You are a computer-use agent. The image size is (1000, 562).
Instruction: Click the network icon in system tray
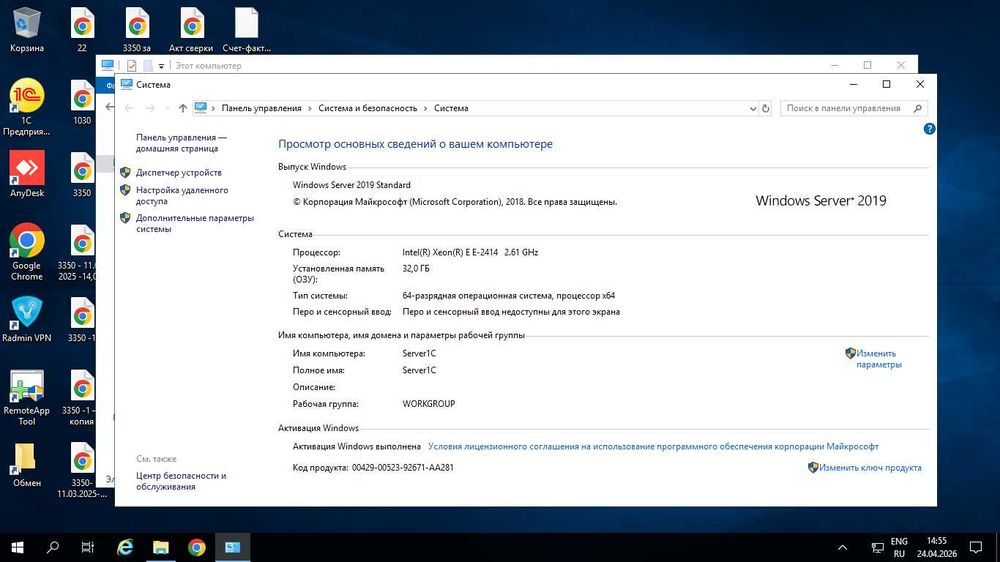878,547
